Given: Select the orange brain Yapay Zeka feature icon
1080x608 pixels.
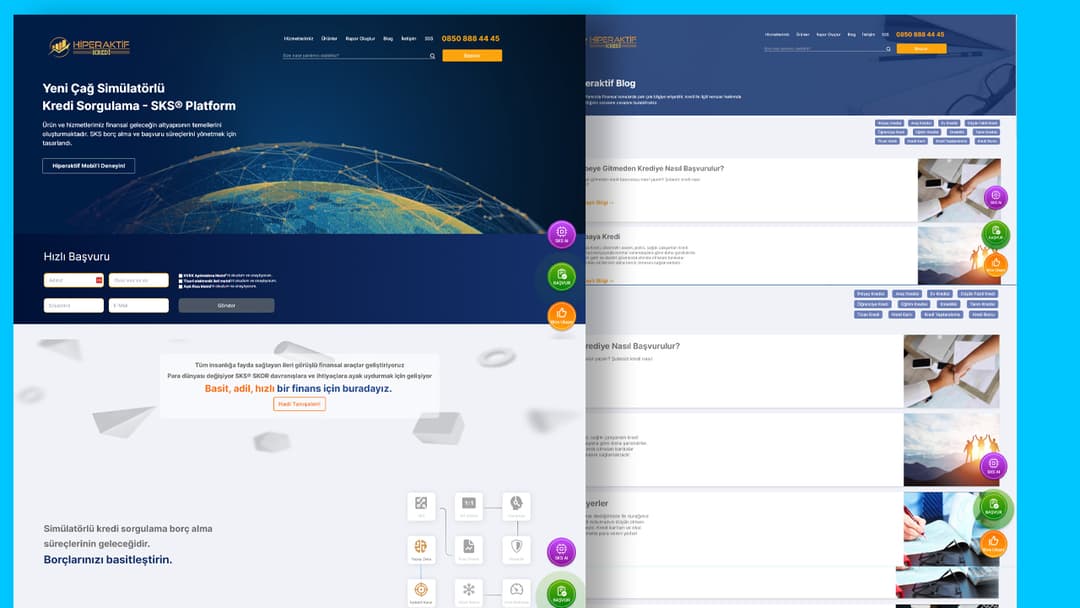Looking at the screenshot, I should (421, 549).
